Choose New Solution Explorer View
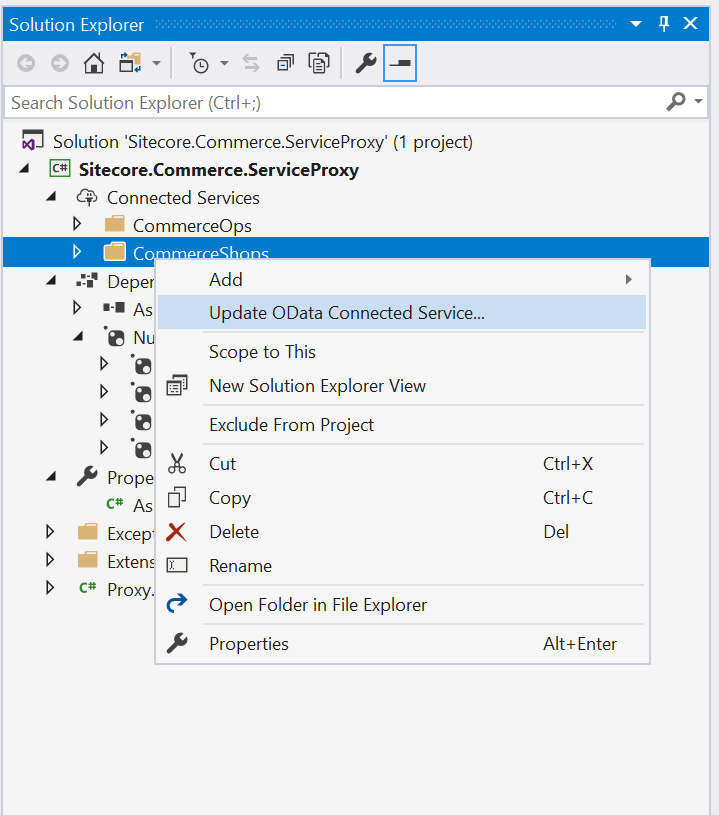Image resolution: width=719 pixels, height=815 pixels. pyautogui.click(x=402, y=386)
